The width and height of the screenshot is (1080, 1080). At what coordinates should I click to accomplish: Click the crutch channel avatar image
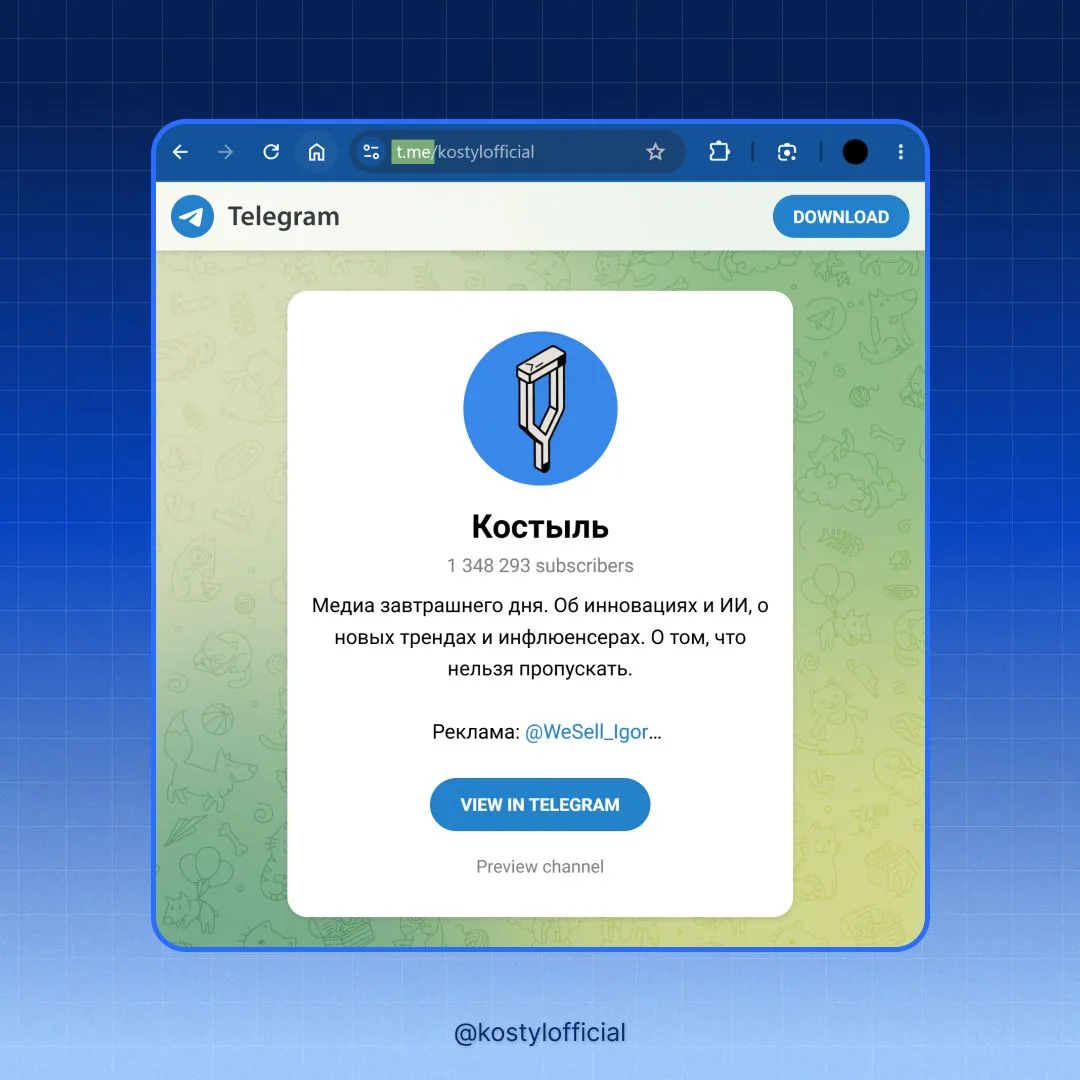tap(540, 408)
